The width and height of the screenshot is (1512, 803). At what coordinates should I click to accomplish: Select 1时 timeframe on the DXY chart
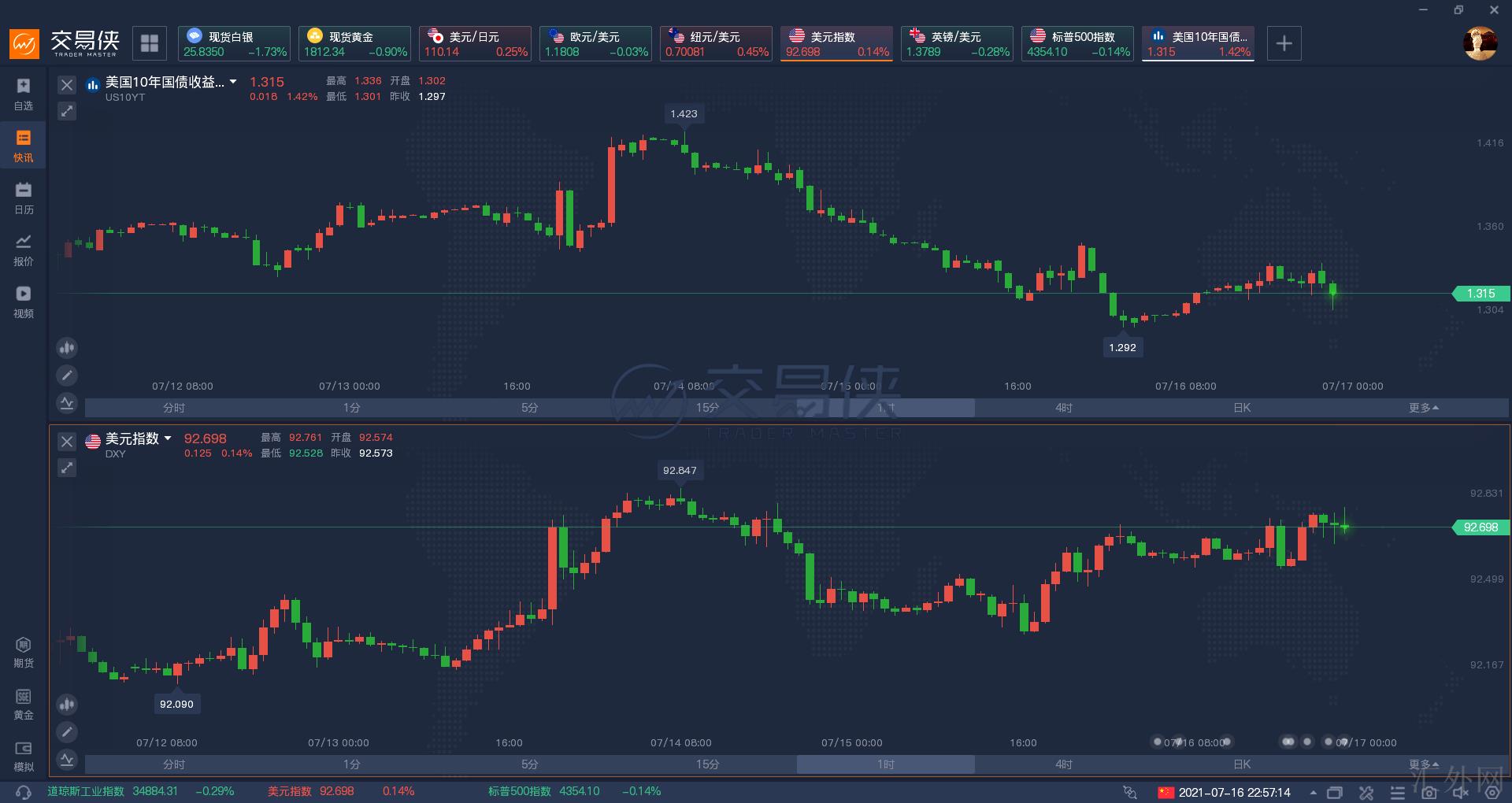pos(886,764)
